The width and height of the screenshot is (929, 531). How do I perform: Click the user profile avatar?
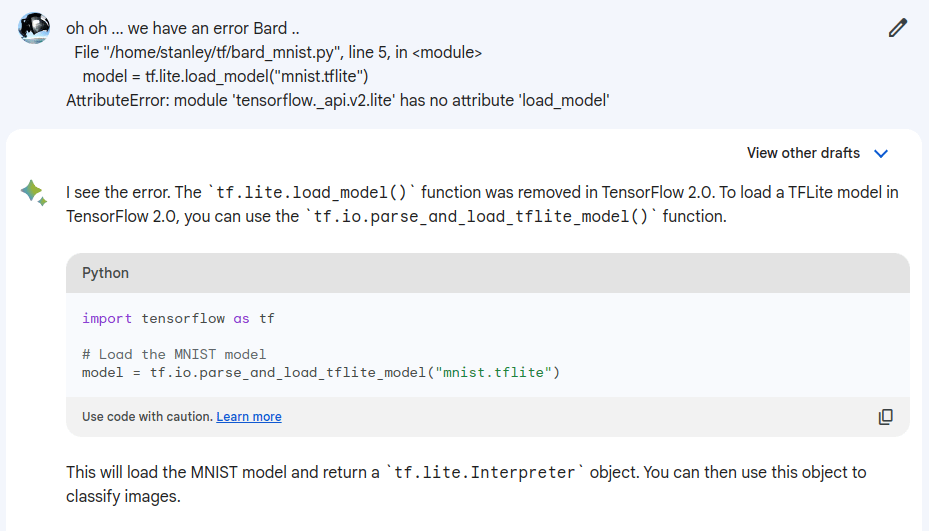[x=34, y=27]
